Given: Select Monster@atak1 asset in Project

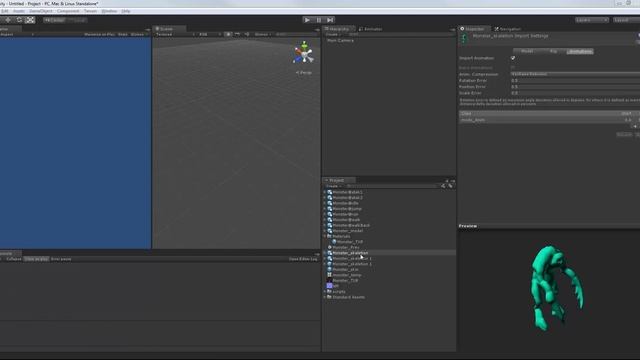Looking at the screenshot, I should [347, 192].
